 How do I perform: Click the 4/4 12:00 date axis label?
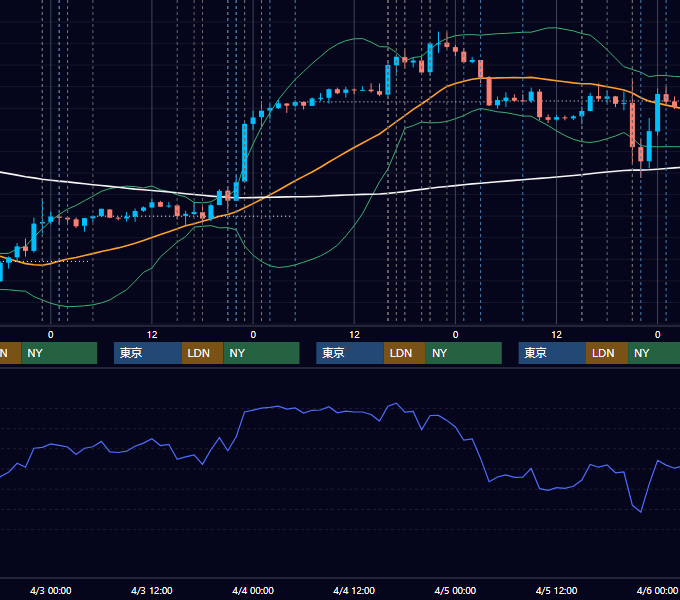[x=354, y=590]
